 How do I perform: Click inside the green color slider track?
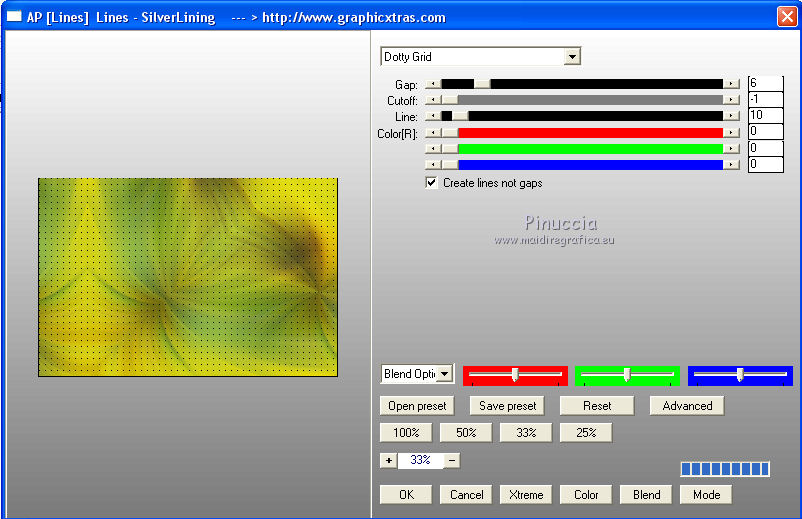click(591, 149)
